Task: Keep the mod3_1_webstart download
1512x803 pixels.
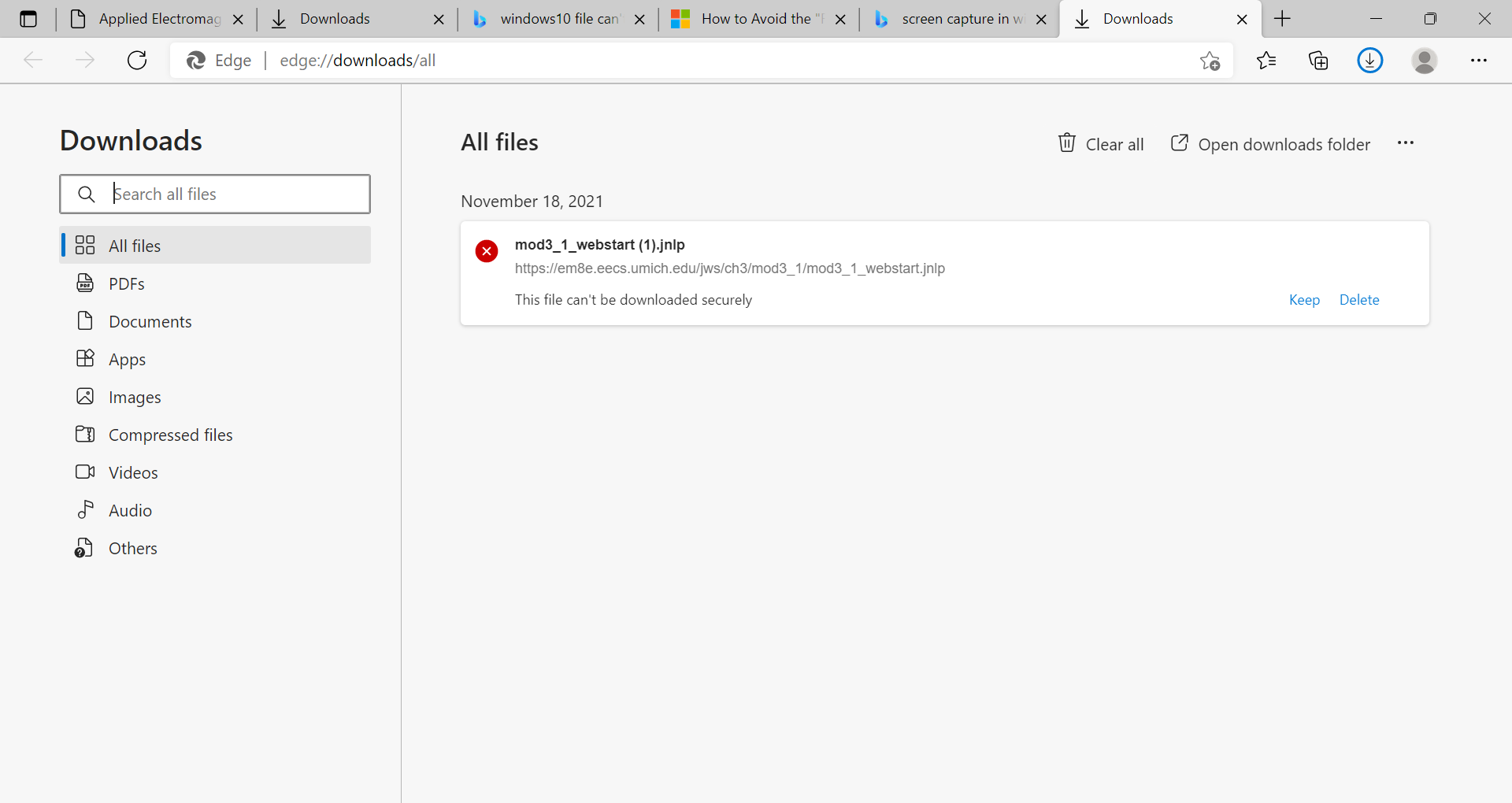Action: tap(1304, 300)
